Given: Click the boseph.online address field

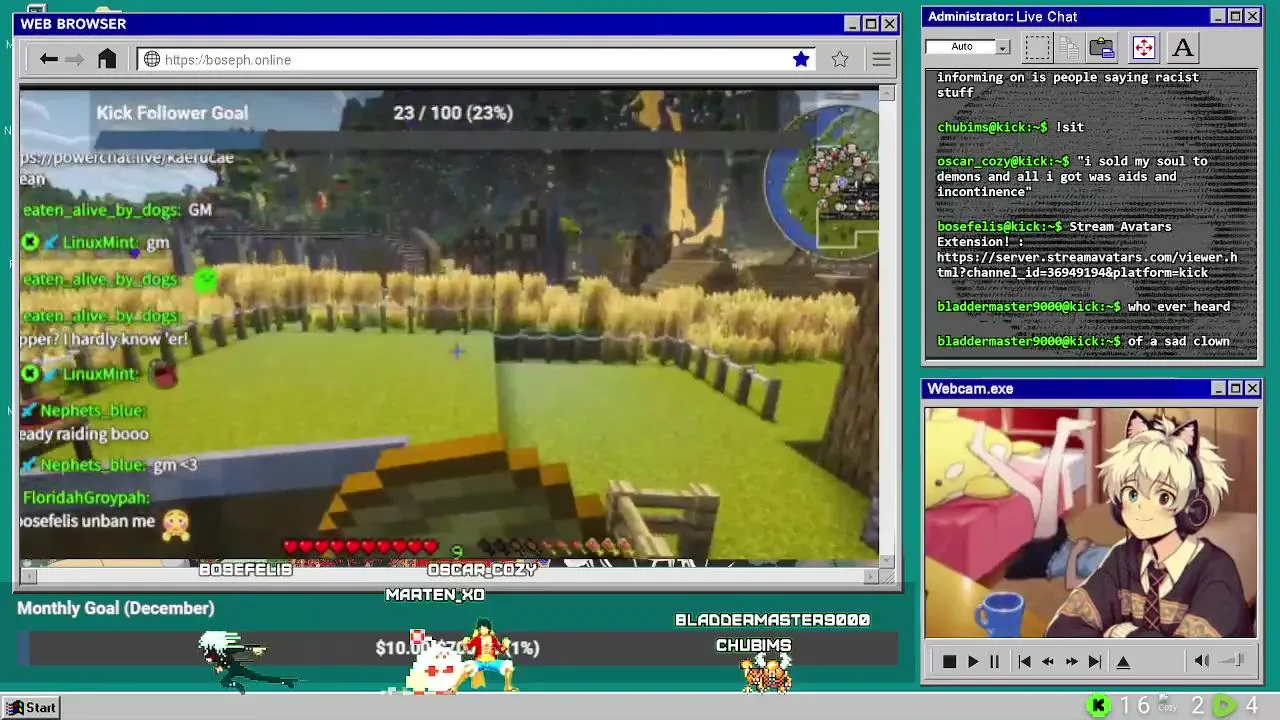Looking at the screenshot, I should (x=476, y=59).
